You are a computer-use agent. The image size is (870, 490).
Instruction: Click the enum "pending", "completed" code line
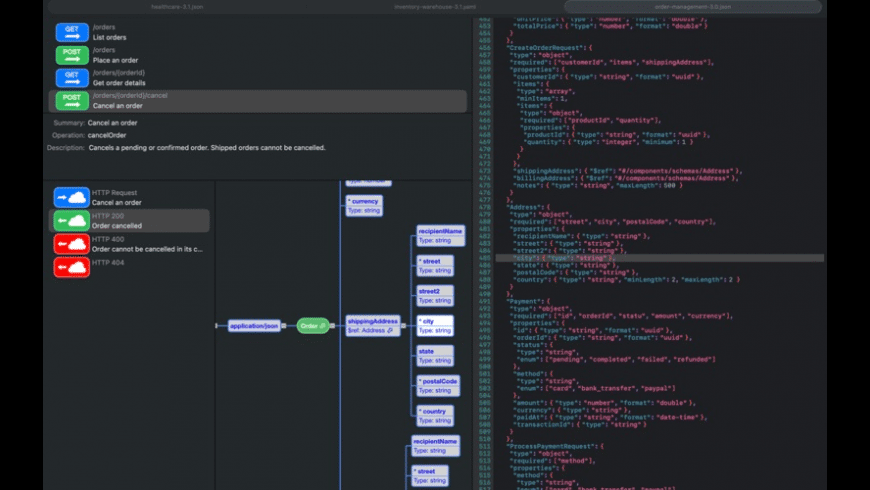pyautogui.click(x=616, y=359)
